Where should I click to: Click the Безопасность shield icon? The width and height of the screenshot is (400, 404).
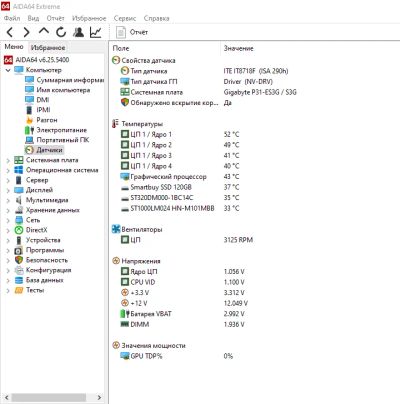19,260
